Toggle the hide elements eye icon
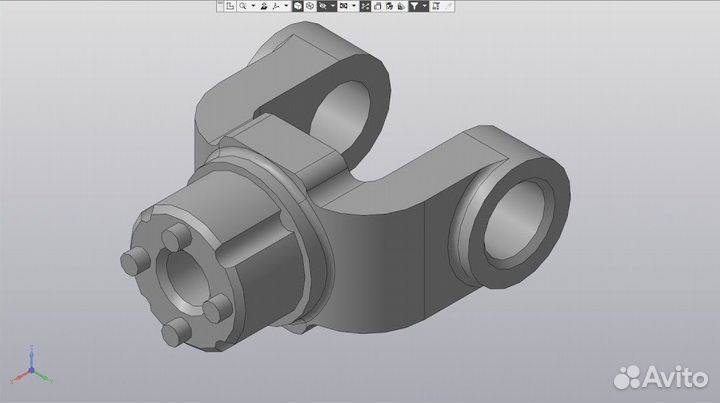The image size is (720, 403). point(323,6)
